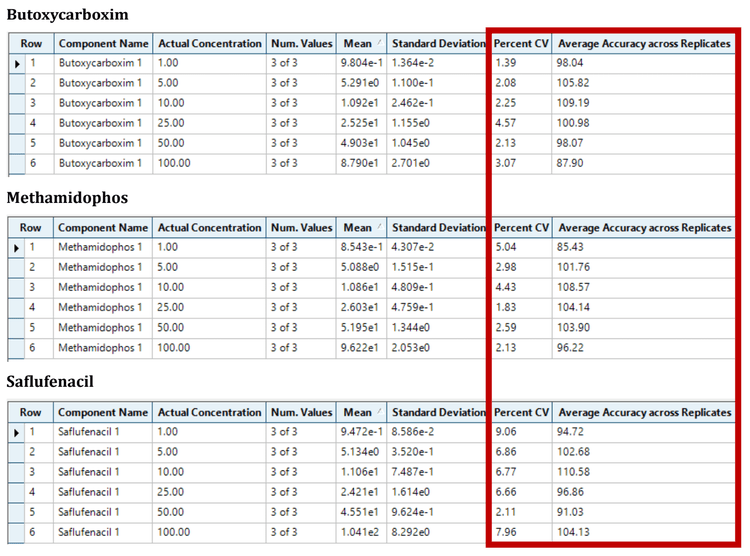Viewport: 750px width, 556px height.
Task: Select row 4 header in Methamidophos table
Action: (32, 307)
